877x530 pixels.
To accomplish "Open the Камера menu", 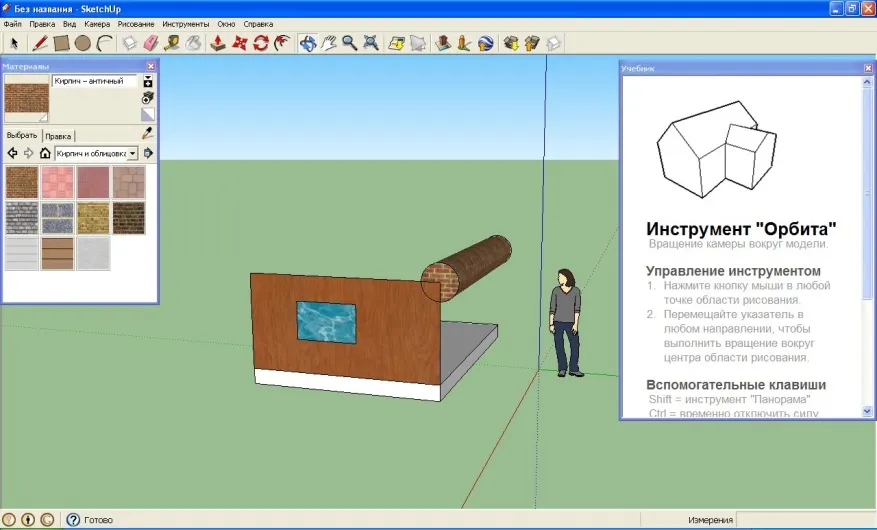I will tap(97, 24).
